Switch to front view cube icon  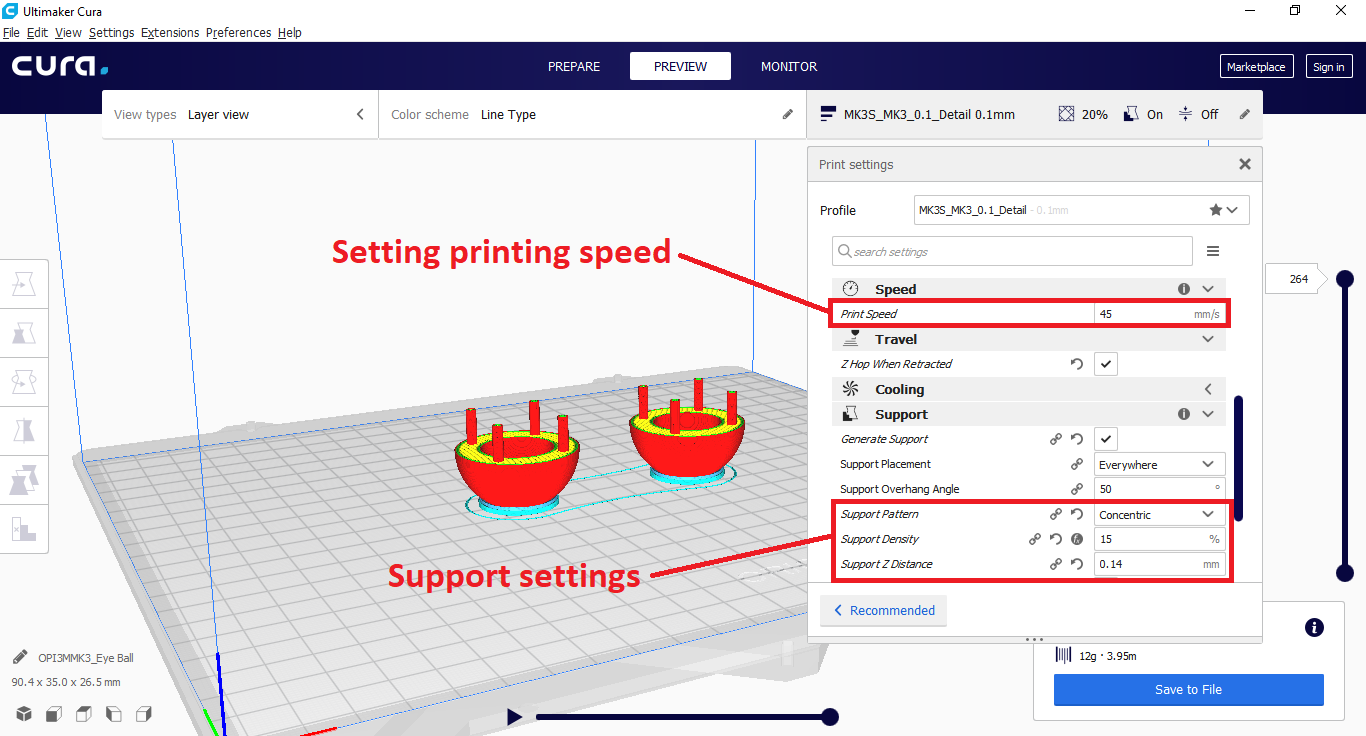[x=54, y=713]
